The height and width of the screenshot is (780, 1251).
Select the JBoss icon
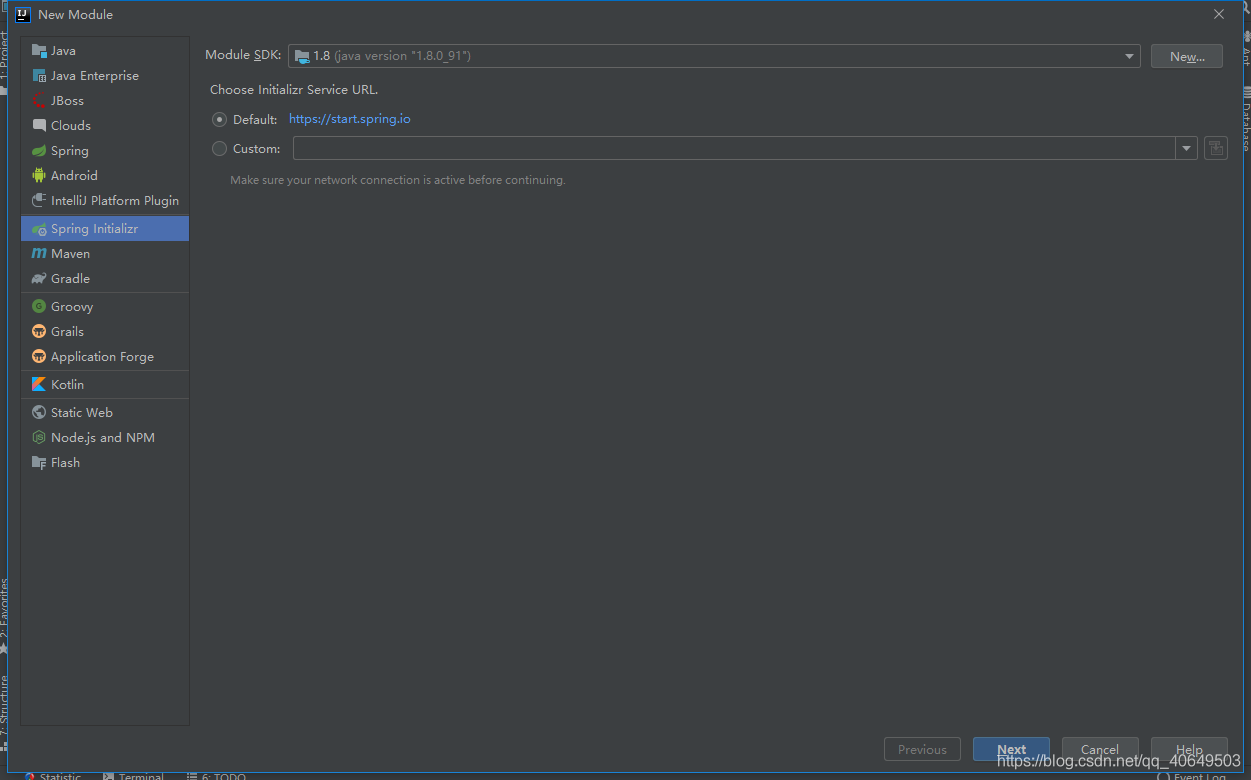click(39, 101)
